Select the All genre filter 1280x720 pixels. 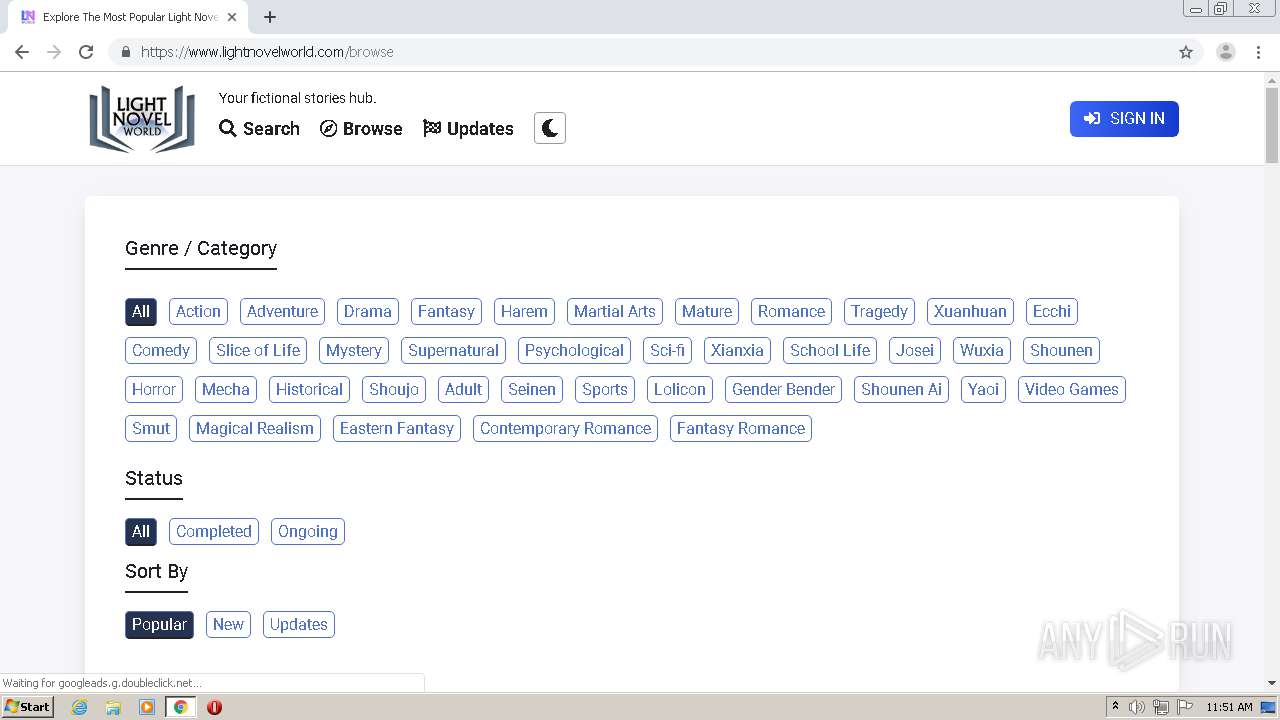click(141, 311)
